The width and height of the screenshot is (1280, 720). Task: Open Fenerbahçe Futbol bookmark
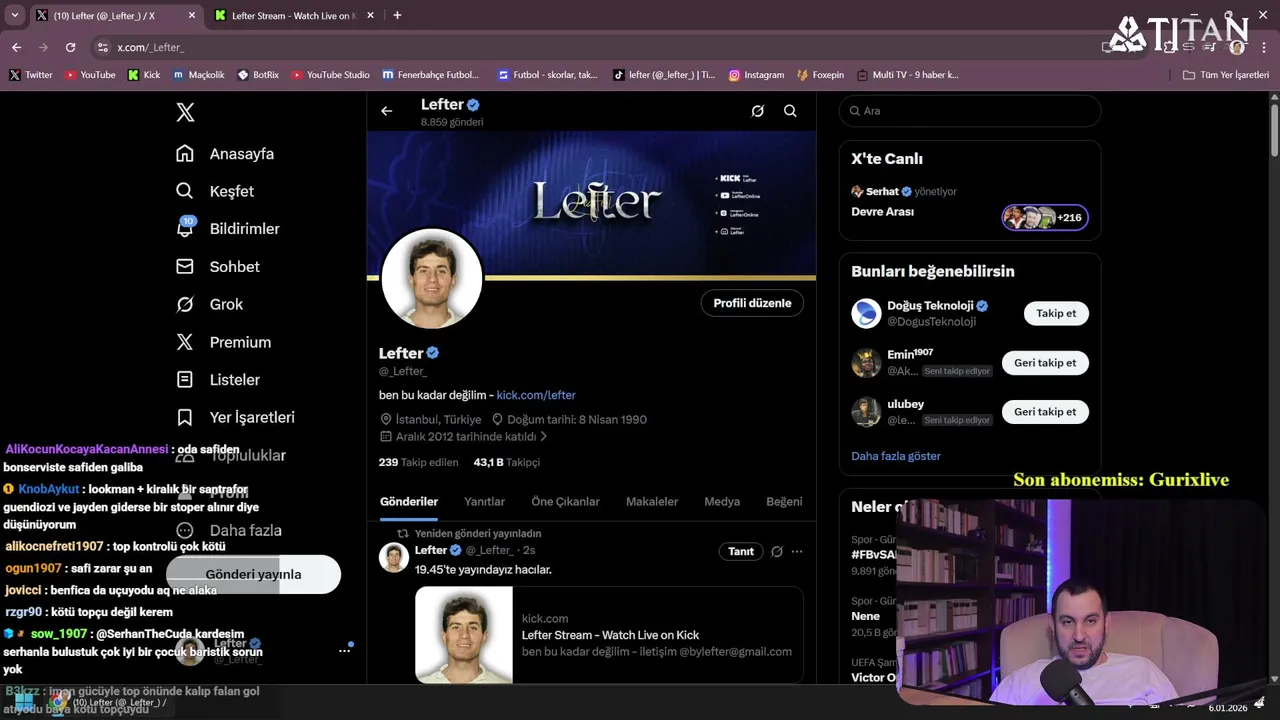click(x=431, y=75)
